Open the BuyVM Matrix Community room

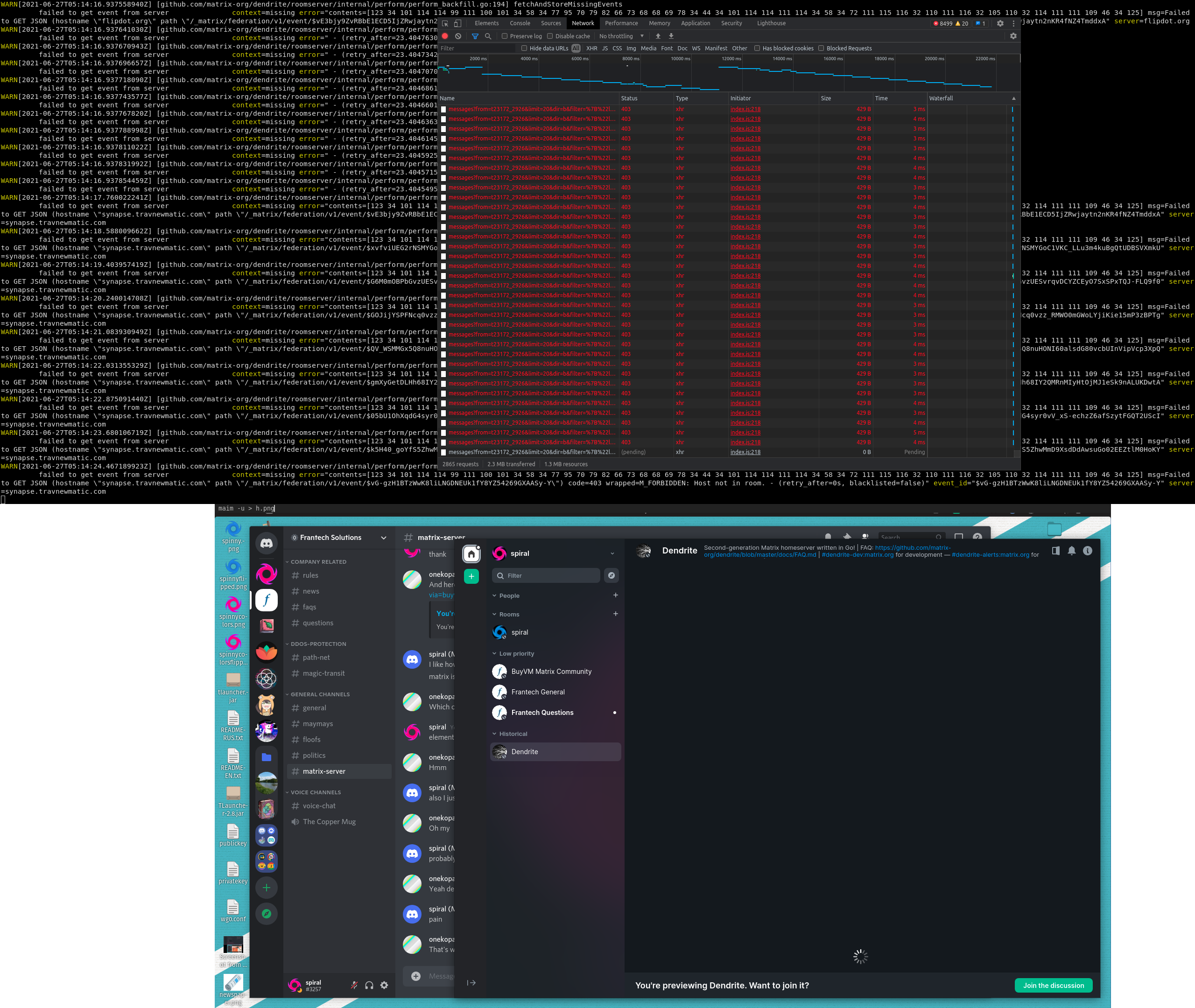[x=555, y=672]
